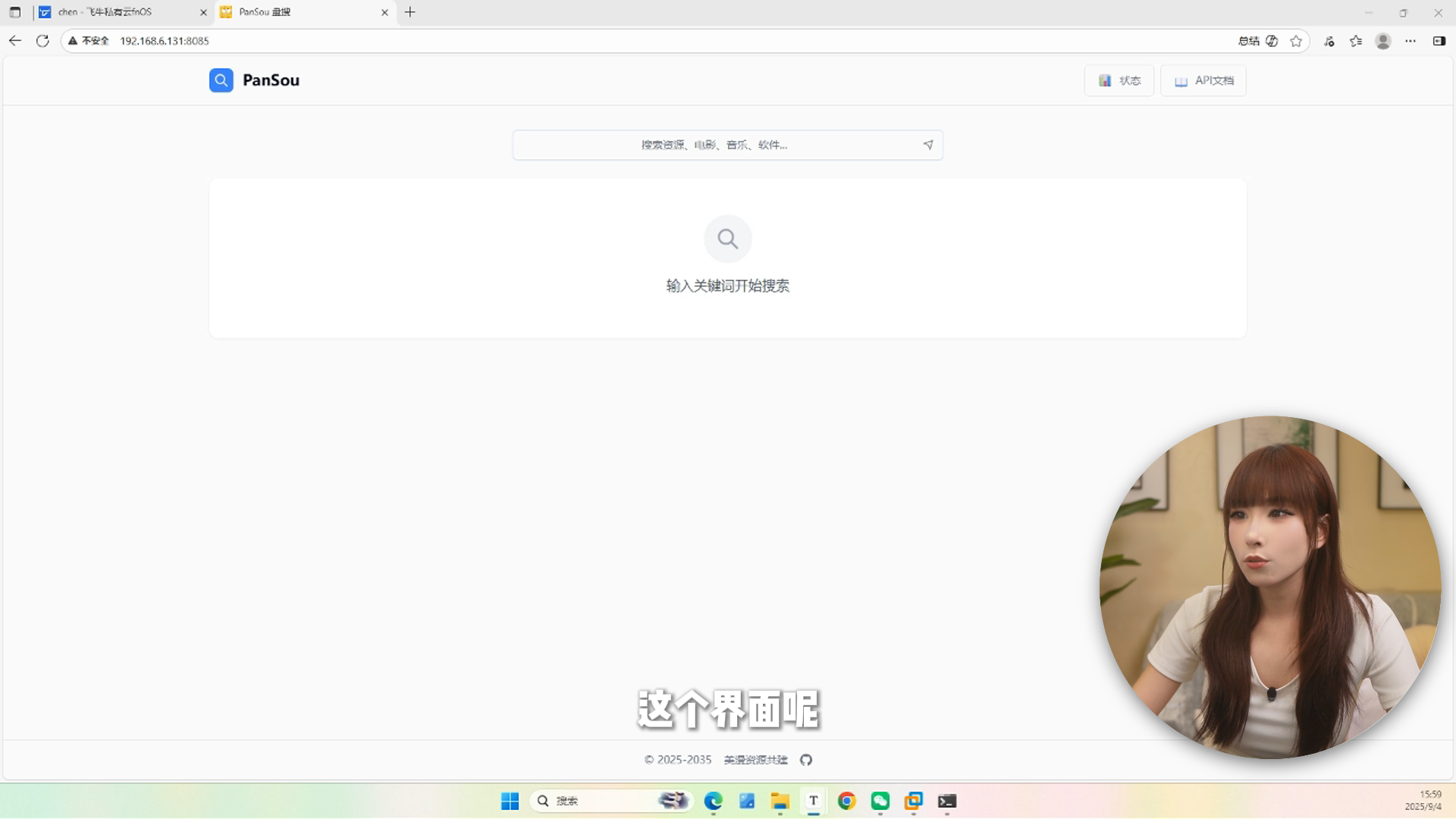Screen dimensions: 1456x819
Task: Add page to favorites star icon
Action: coord(1296,41)
